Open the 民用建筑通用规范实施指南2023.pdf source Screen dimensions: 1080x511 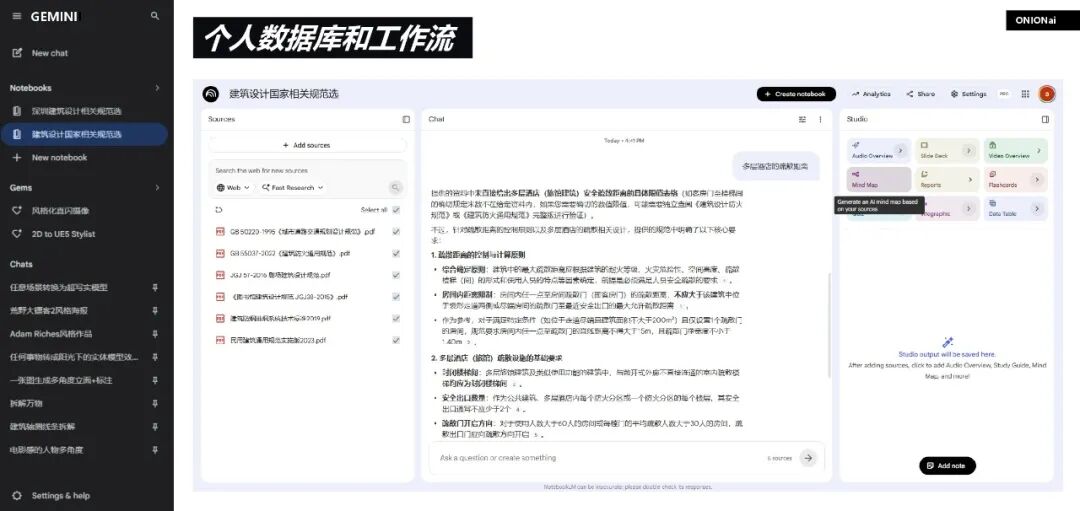(x=278, y=340)
